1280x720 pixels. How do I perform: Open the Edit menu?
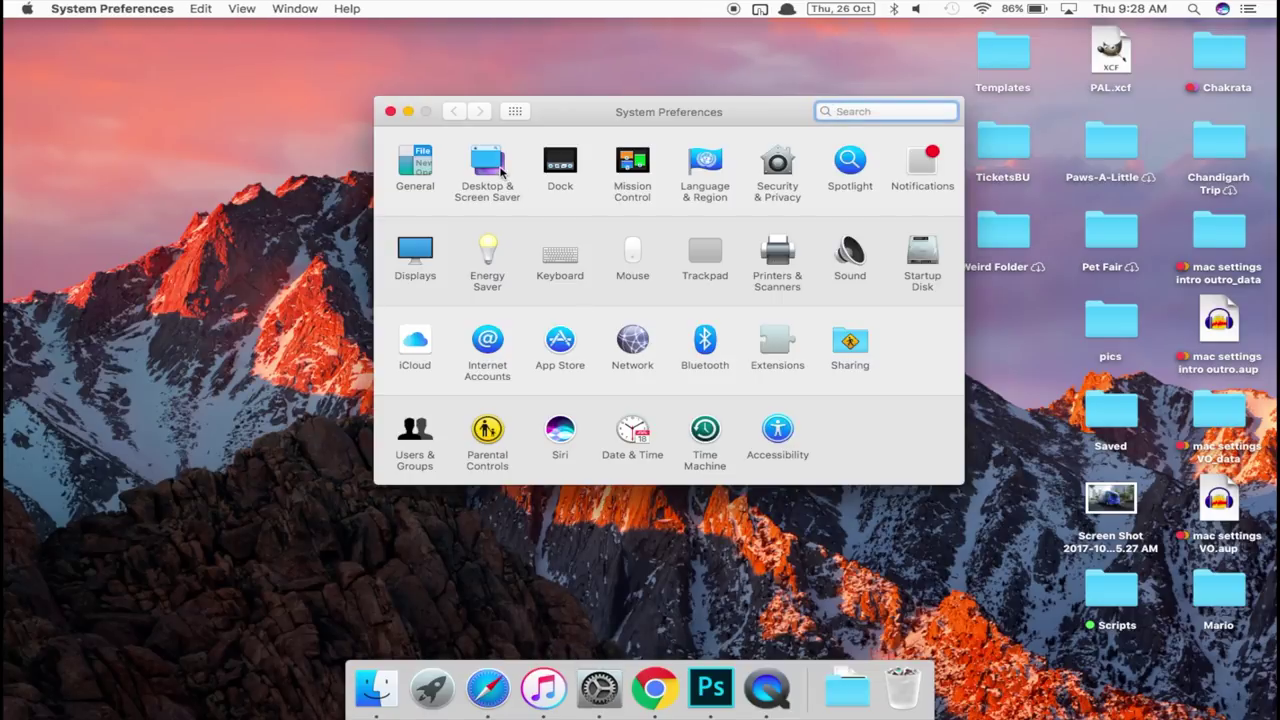pos(200,9)
